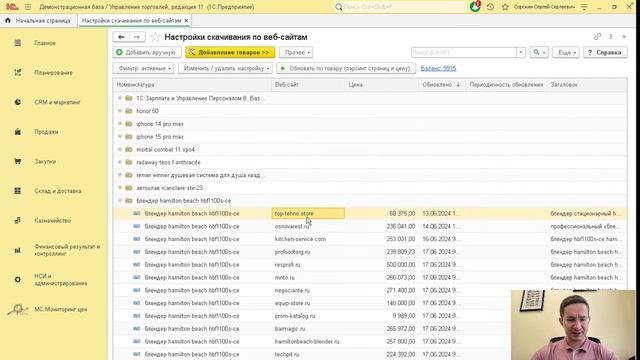Select the top-tehno.store cell
Screen dimensions: 640x360
pos(308,213)
